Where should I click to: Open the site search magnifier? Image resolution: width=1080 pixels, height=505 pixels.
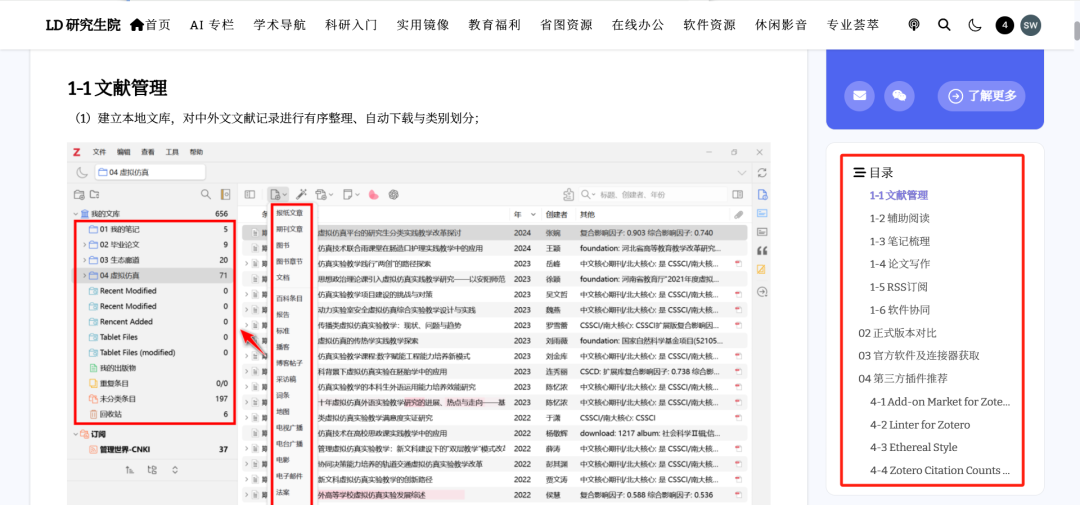coord(944,25)
